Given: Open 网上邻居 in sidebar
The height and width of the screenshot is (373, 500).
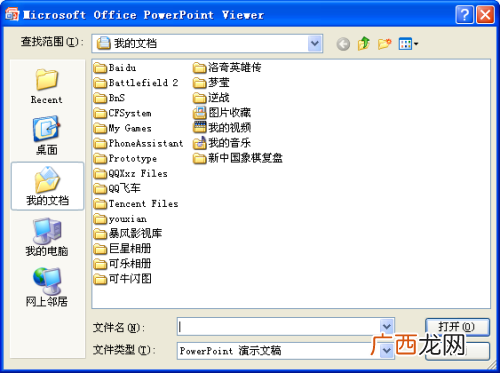Looking at the screenshot, I should (x=47, y=287).
